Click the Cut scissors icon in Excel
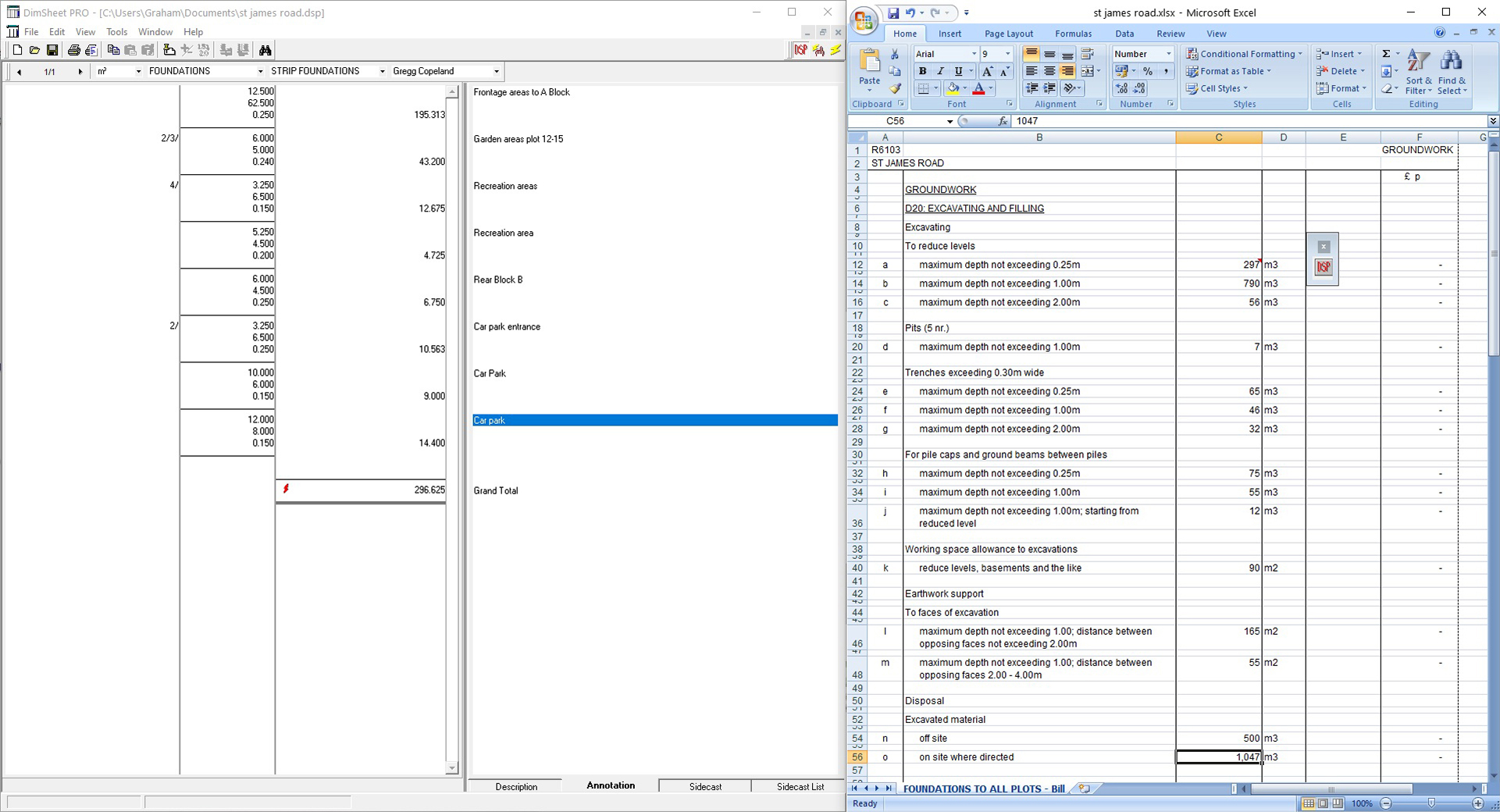This screenshot has width=1500, height=812. coord(895,55)
